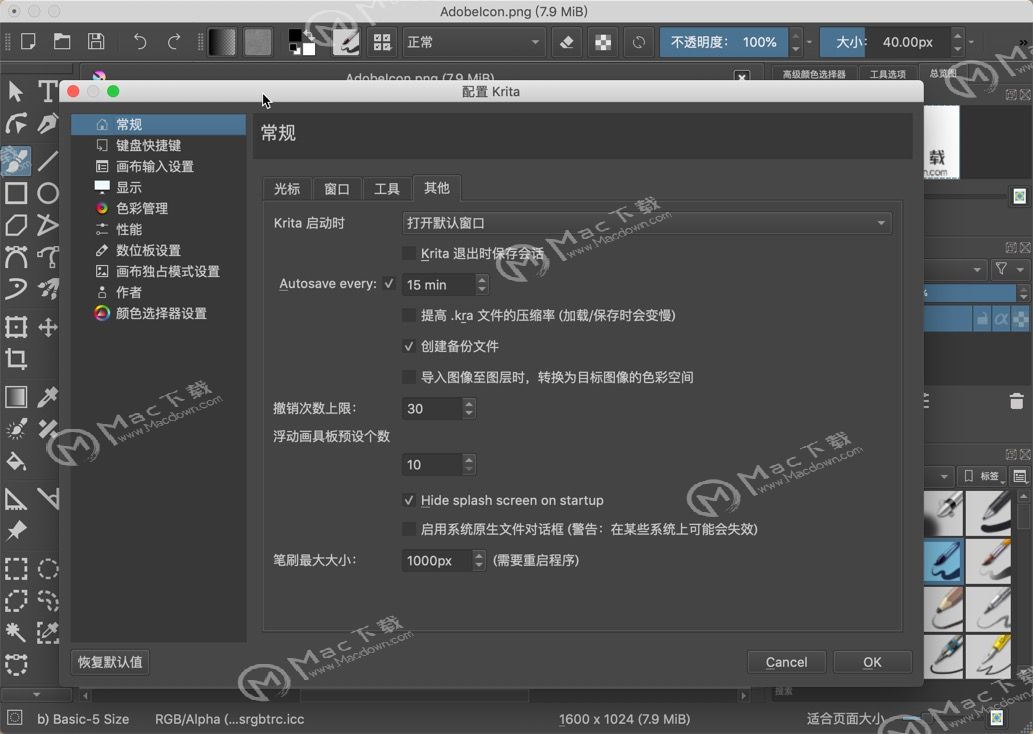Adjust maximum brush size stepper
The width and height of the screenshot is (1033, 734).
point(479,561)
